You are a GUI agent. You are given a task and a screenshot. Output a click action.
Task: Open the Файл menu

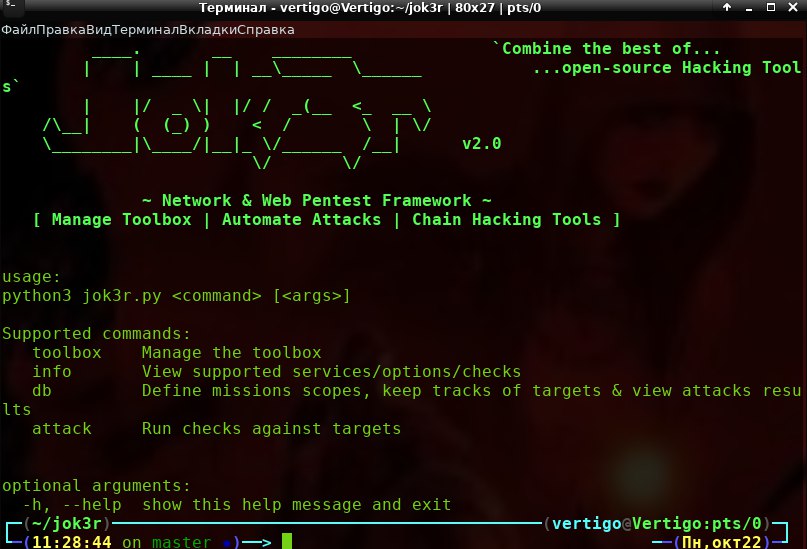coord(19,30)
